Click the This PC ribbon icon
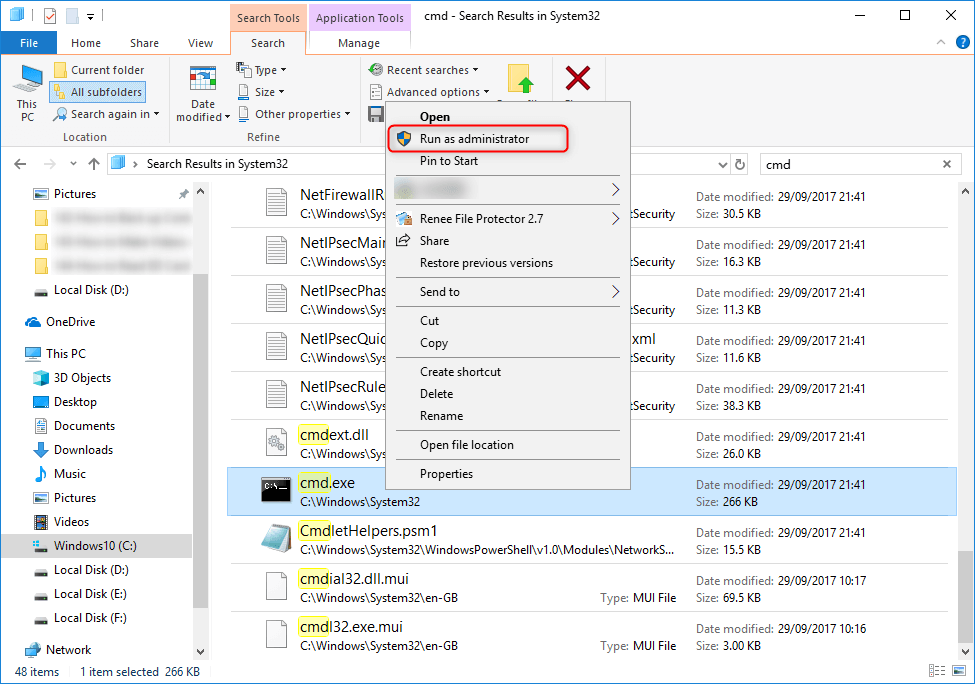Viewport: 975px width, 684px height. 27,93
